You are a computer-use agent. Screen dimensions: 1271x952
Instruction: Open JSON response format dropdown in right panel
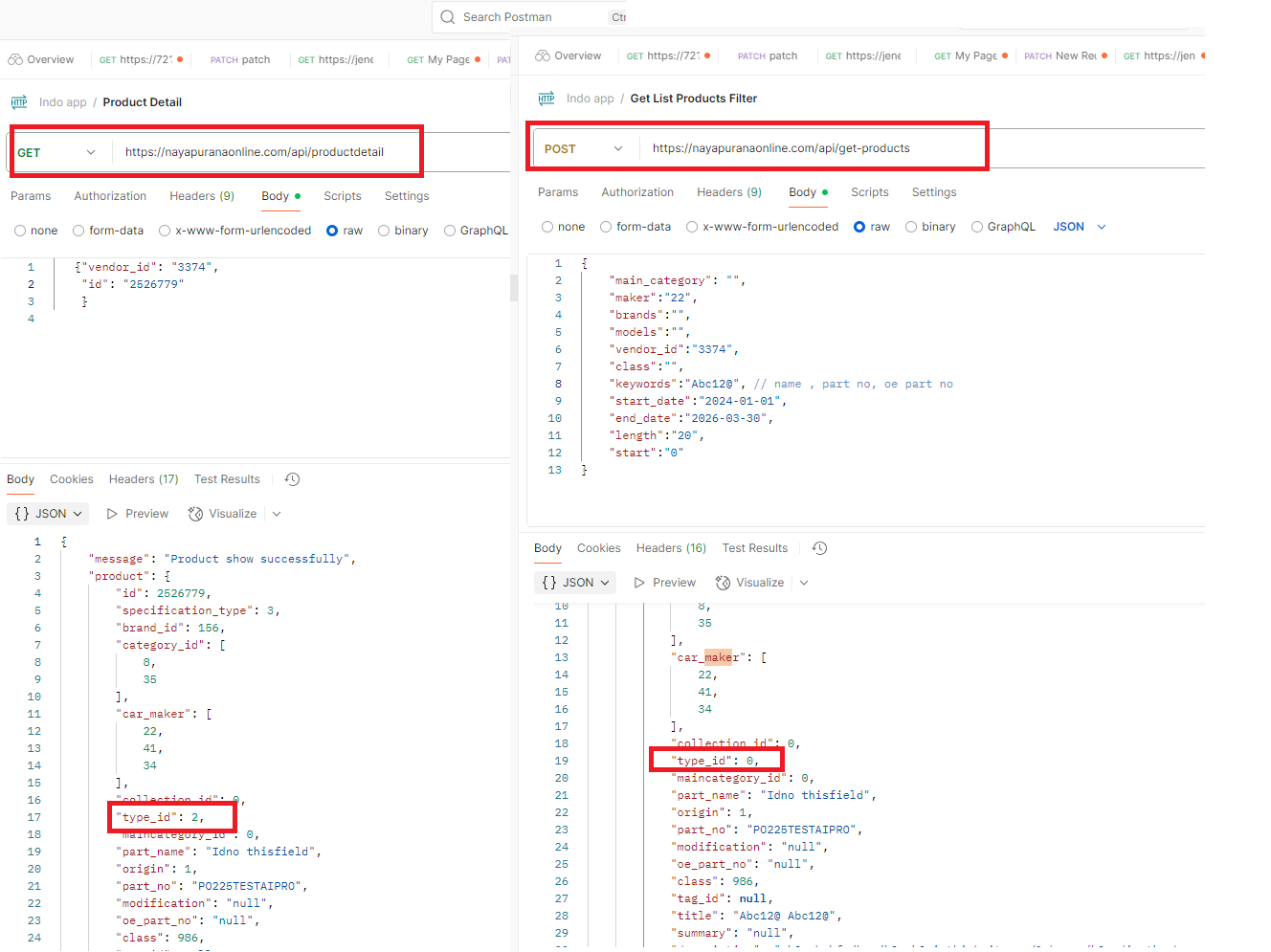(575, 583)
